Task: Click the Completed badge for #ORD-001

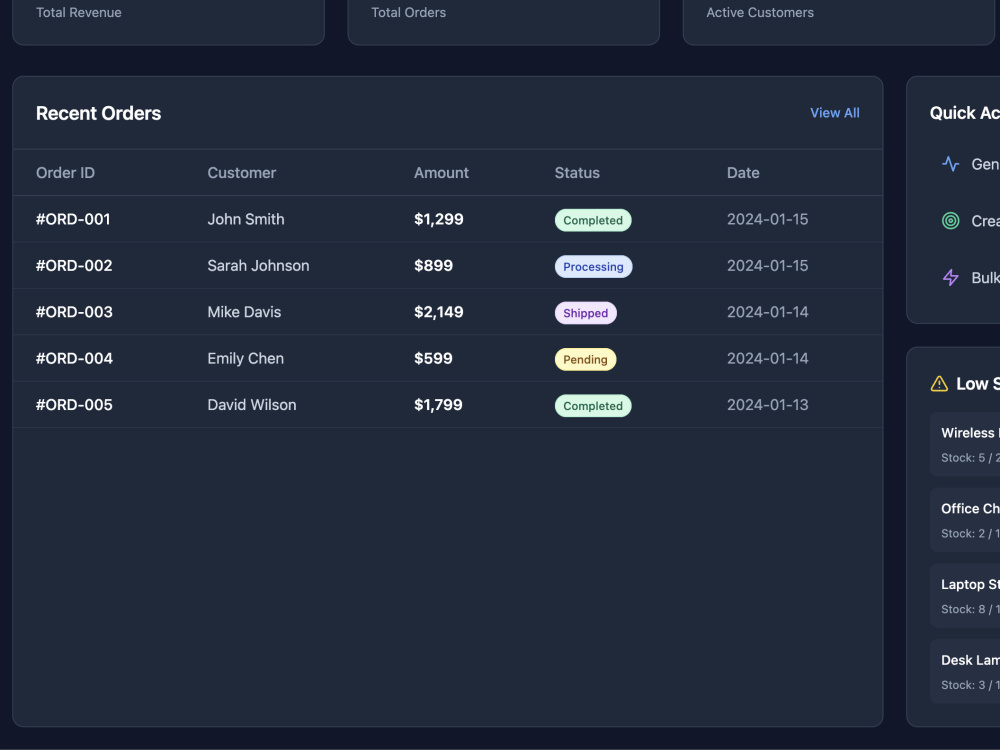Action: coord(593,220)
